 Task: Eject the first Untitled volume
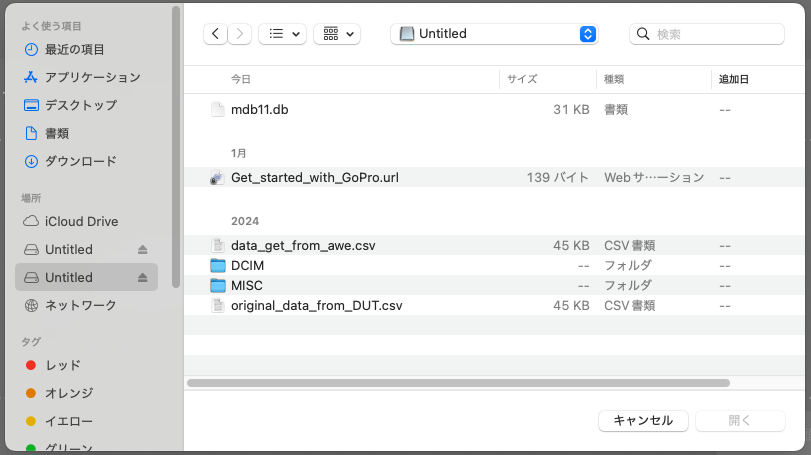point(142,249)
